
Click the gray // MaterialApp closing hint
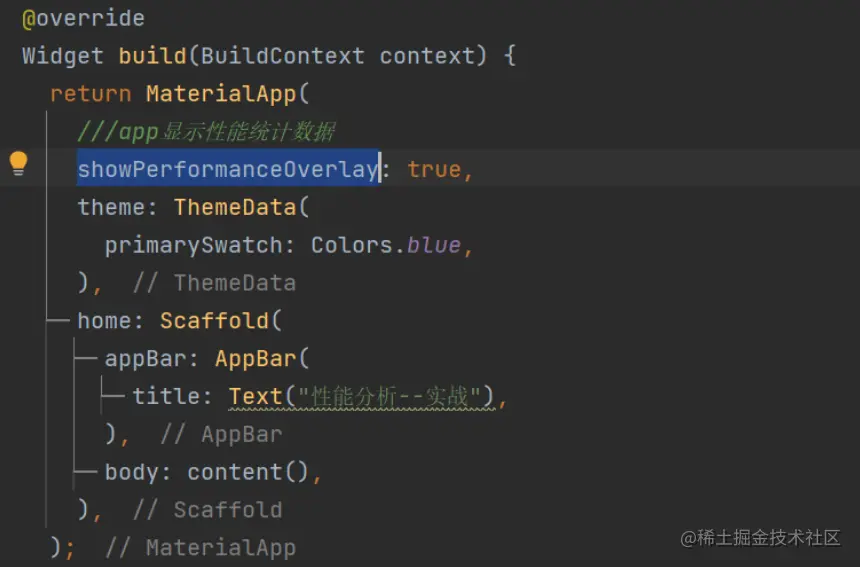click(x=200, y=548)
